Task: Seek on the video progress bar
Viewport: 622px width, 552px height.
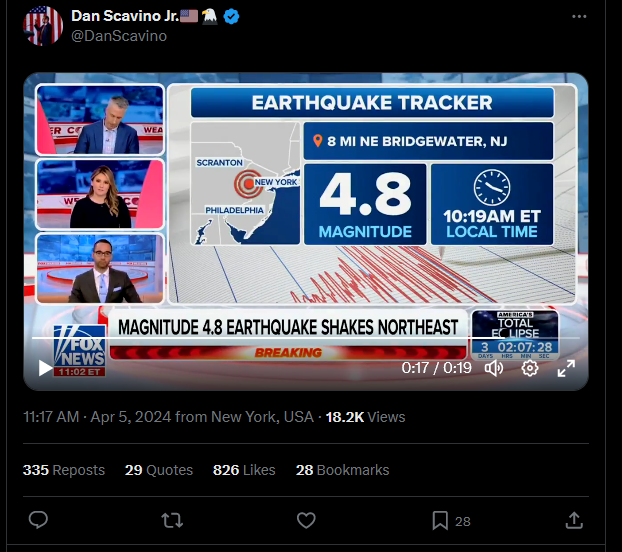Action: [306, 338]
